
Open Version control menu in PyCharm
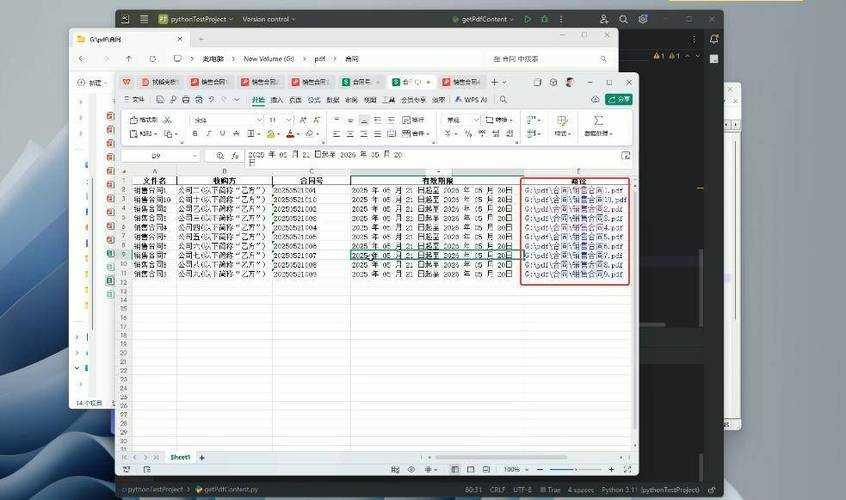point(269,19)
